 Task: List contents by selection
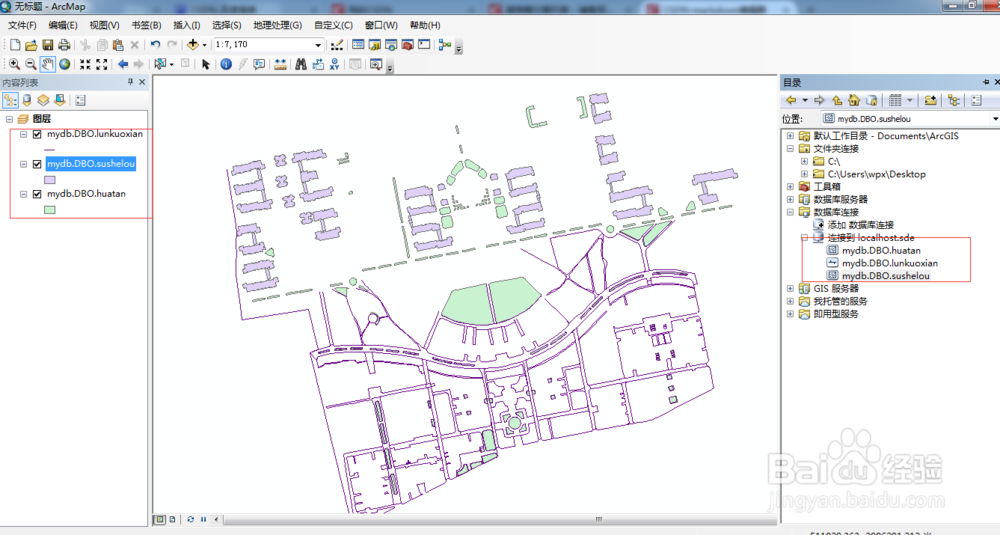pyautogui.click(x=60, y=100)
